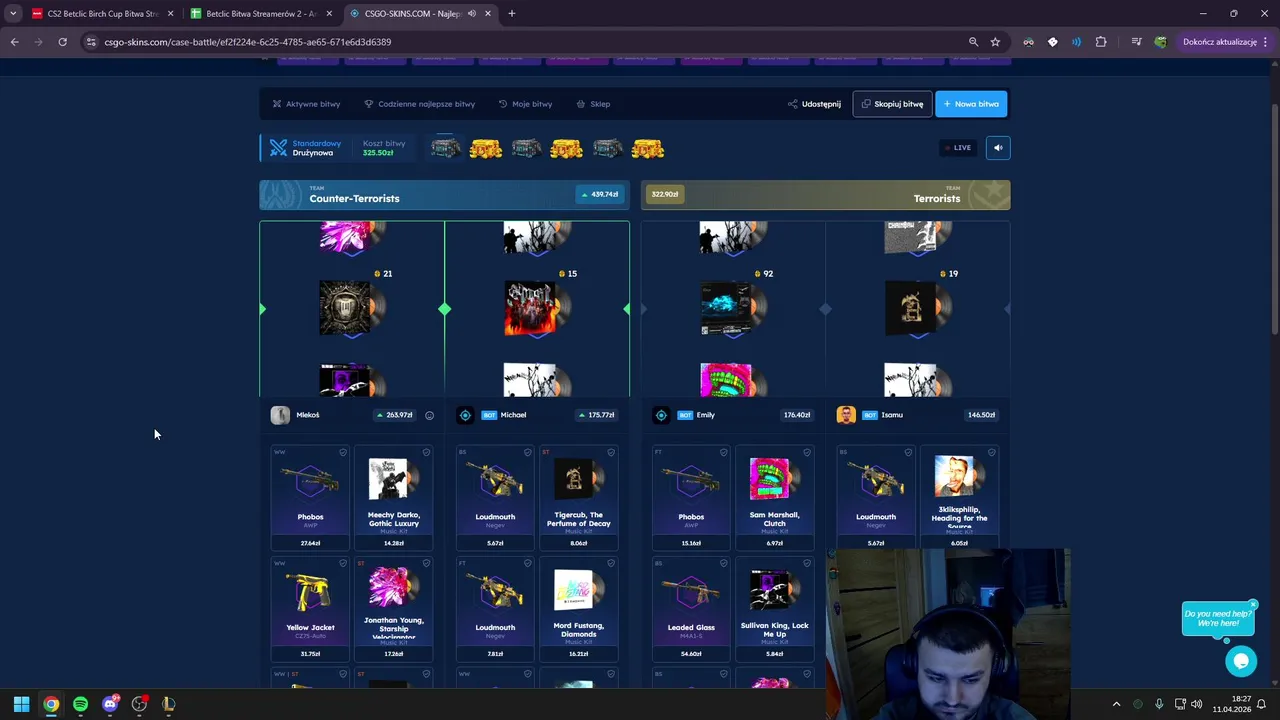Image resolution: width=1280 pixels, height=720 pixels.
Task: Open Spotify from the taskbar
Action: click(80, 704)
